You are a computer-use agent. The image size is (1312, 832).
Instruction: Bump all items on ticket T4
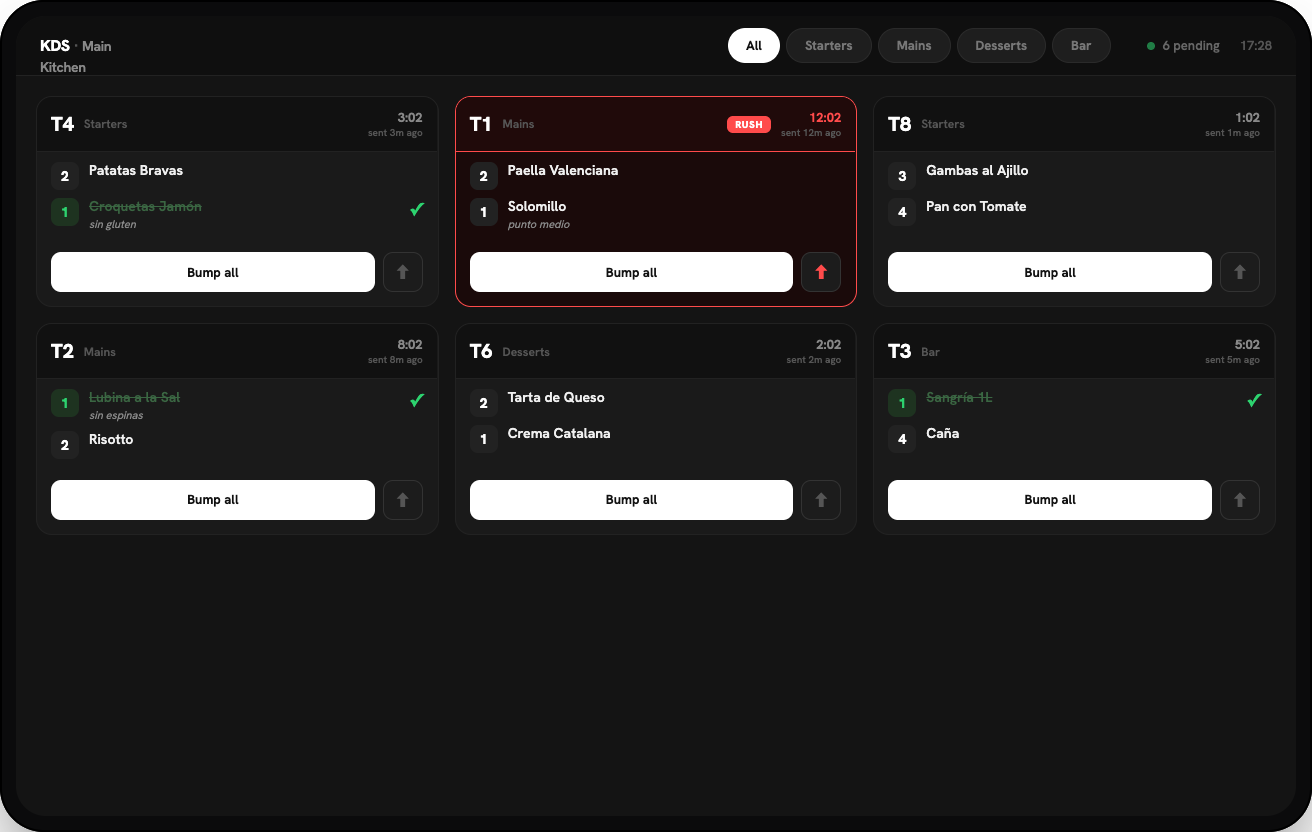[213, 272]
